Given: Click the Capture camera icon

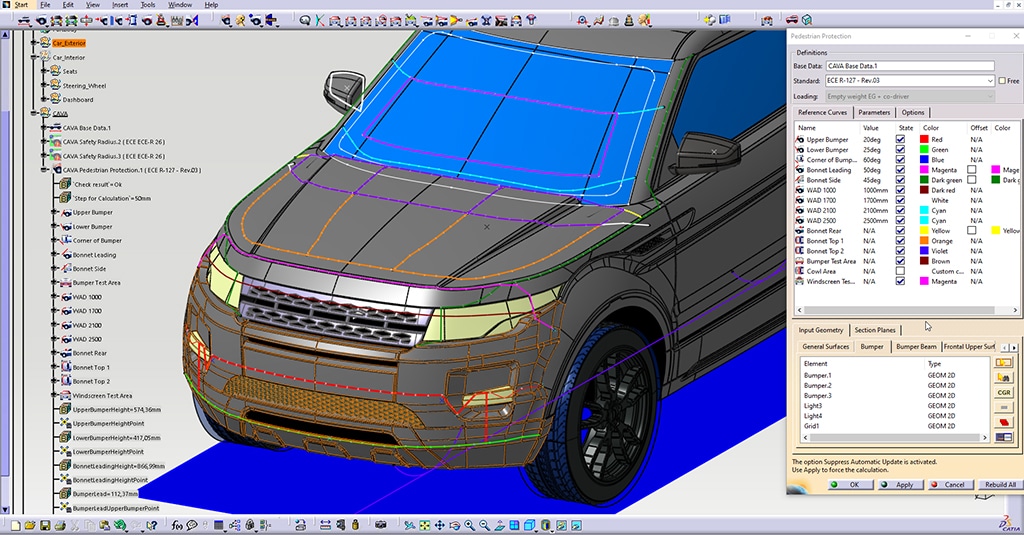Looking at the screenshot, I should pos(381,525).
